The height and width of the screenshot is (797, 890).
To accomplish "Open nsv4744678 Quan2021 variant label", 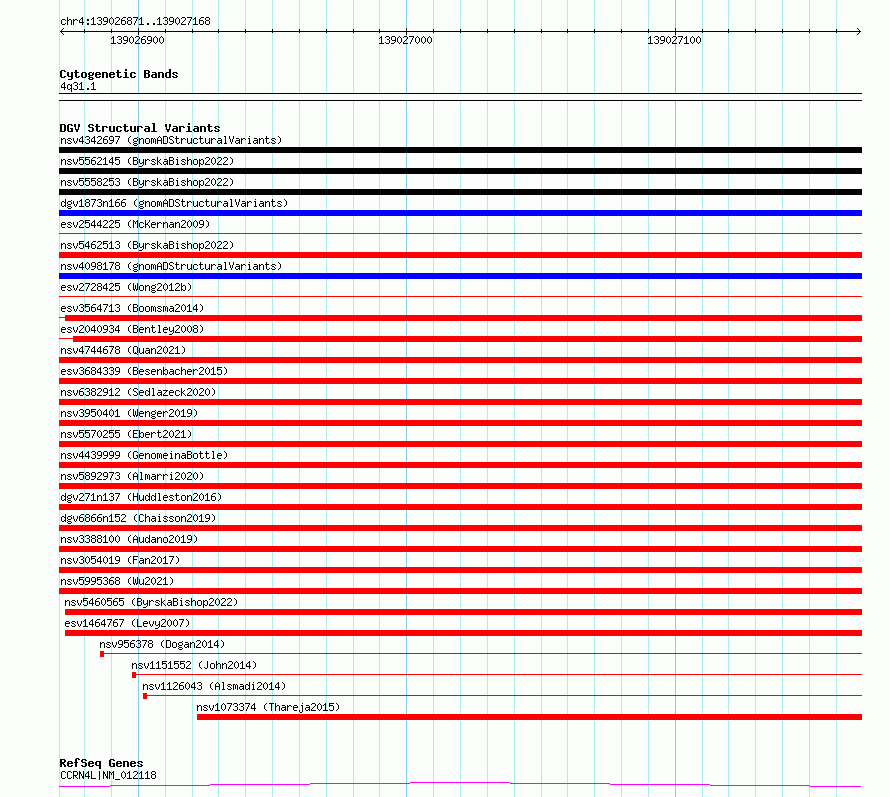I will tap(123, 350).
